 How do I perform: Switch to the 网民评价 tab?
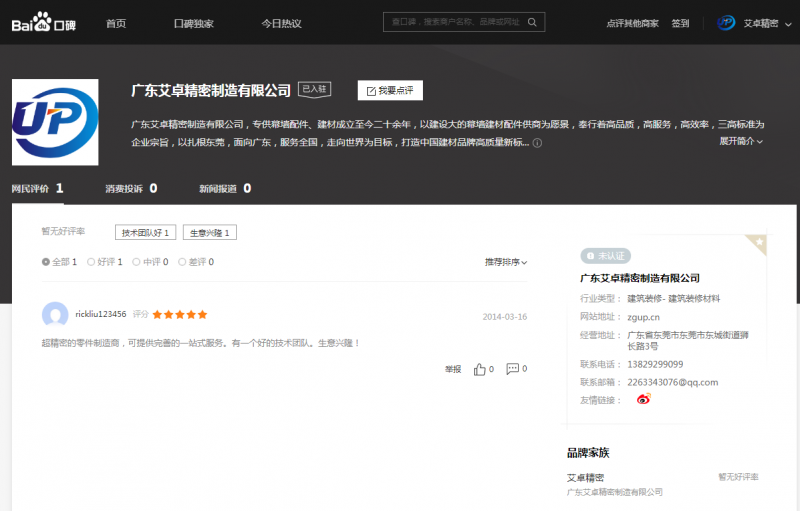point(38,189)
